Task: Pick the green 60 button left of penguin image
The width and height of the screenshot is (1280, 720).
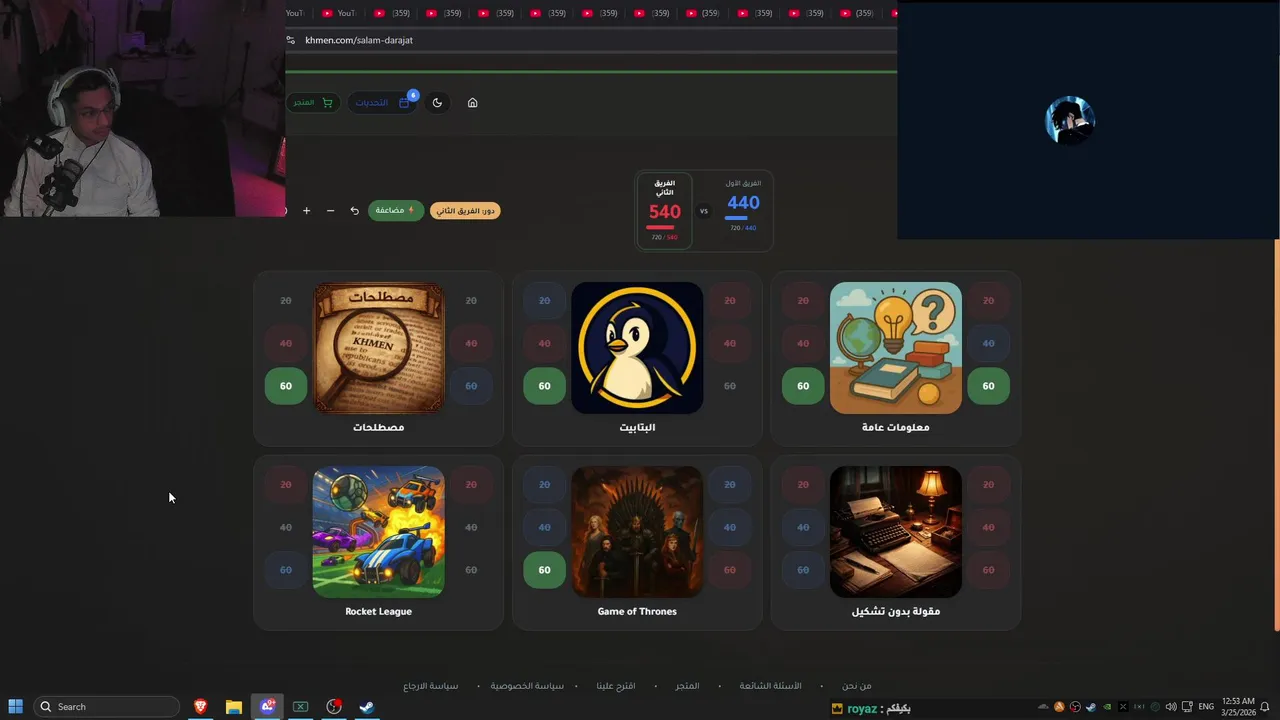Action: pos(544,386)
